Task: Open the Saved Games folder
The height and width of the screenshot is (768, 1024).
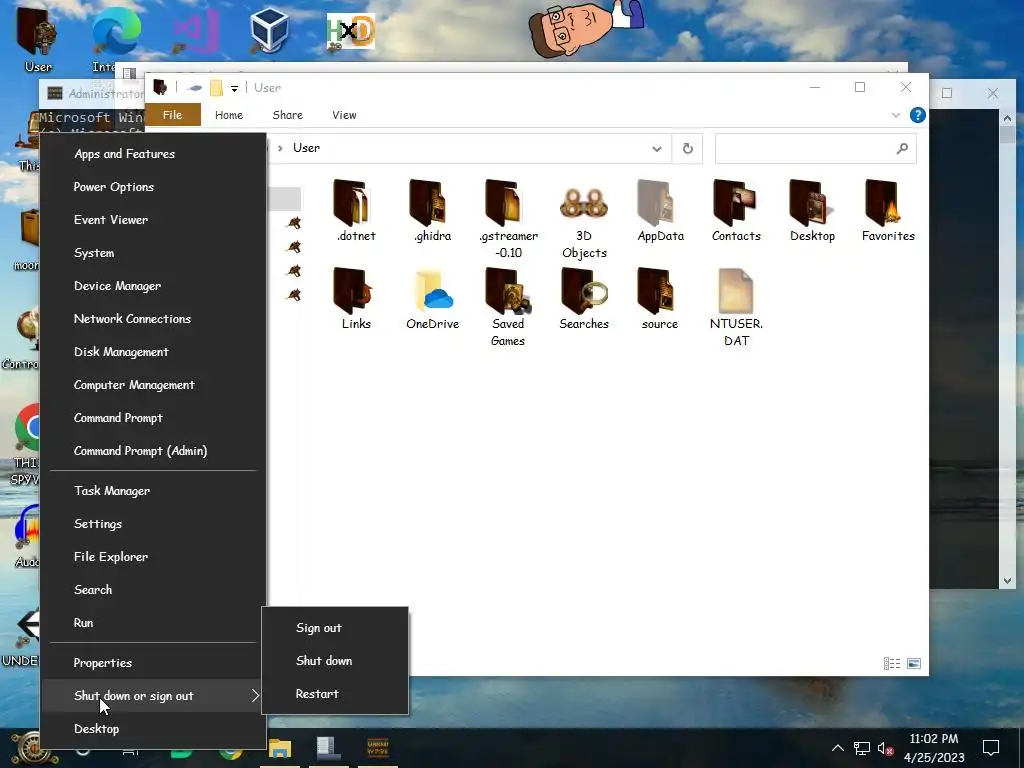Action: 508,307
